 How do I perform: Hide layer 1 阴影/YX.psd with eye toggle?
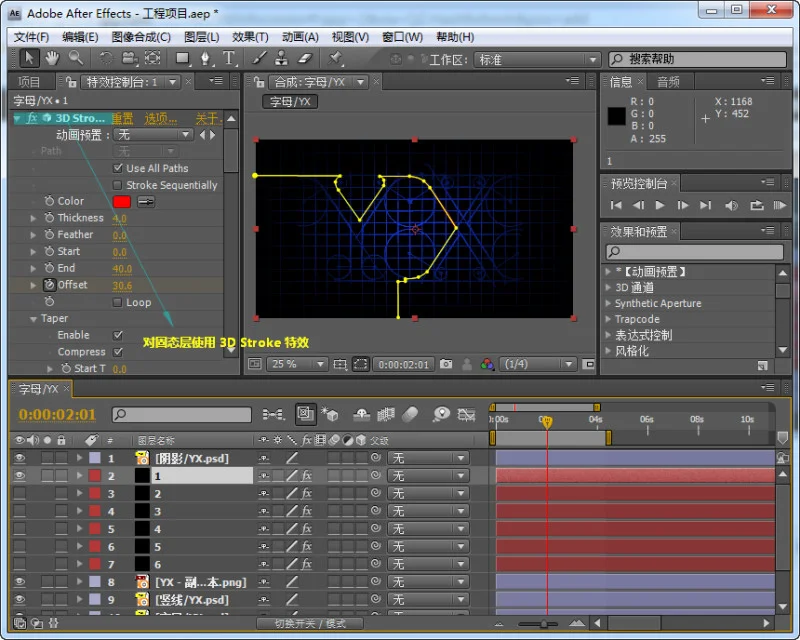click(x=19, y=458)
